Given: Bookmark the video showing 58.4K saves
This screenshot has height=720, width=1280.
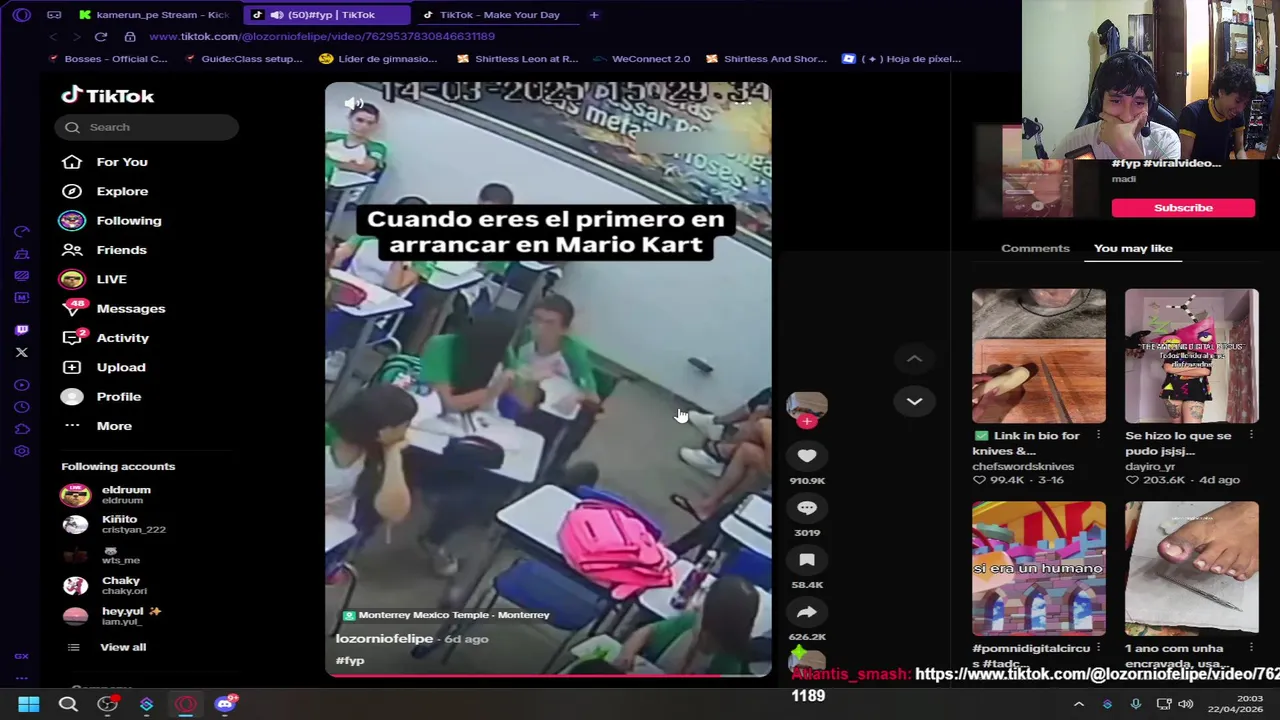Looking at the screenshot, I should 807,560.
